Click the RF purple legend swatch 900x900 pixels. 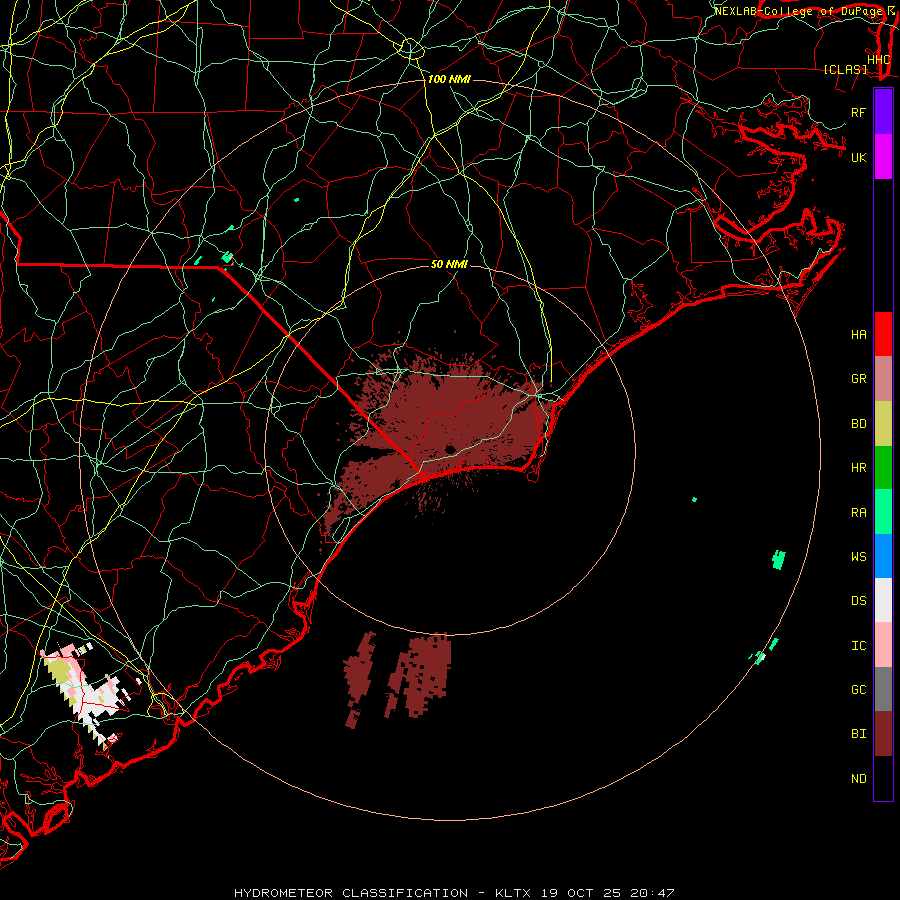(883, 112)
